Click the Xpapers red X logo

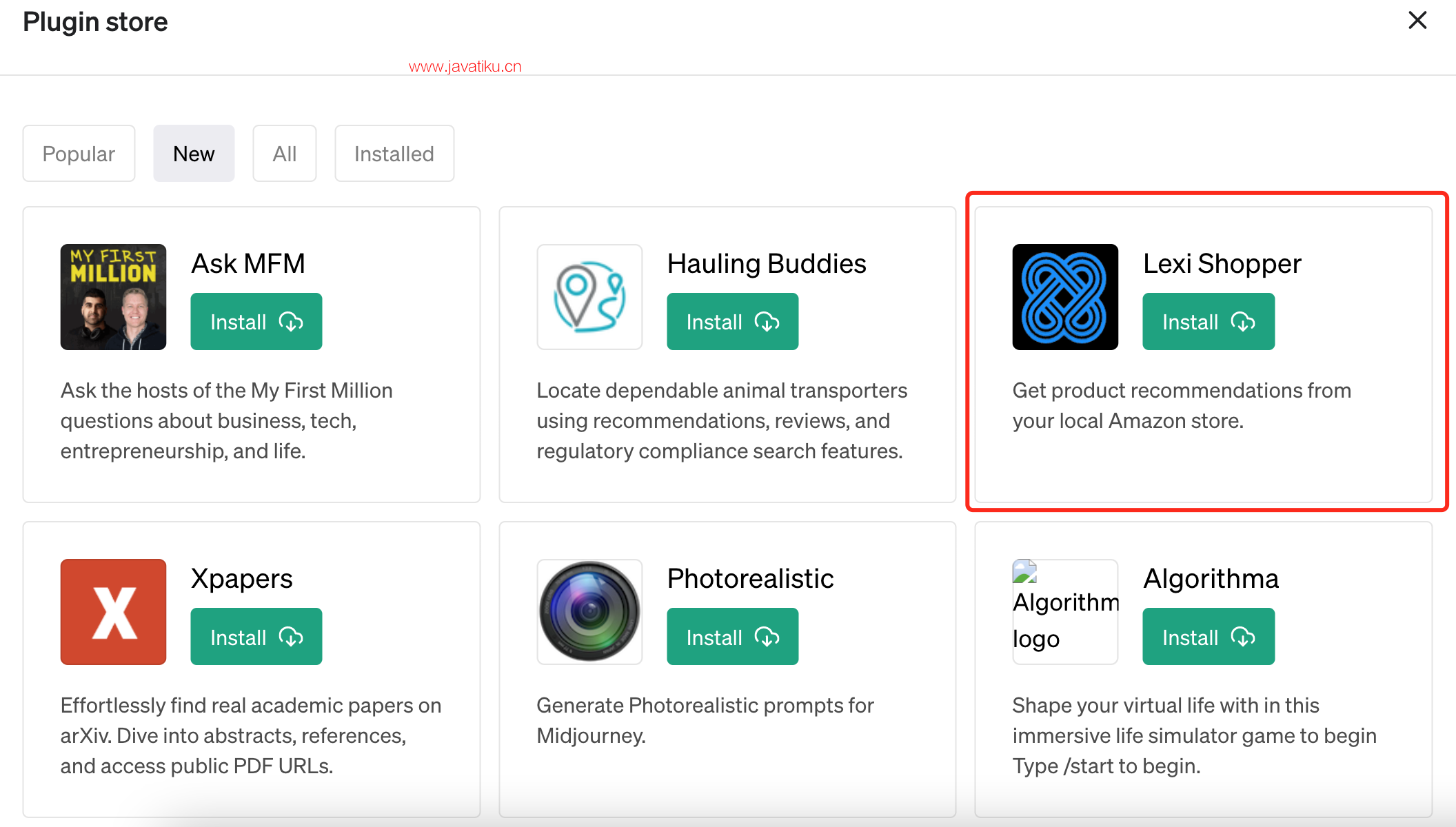(113, 612)
